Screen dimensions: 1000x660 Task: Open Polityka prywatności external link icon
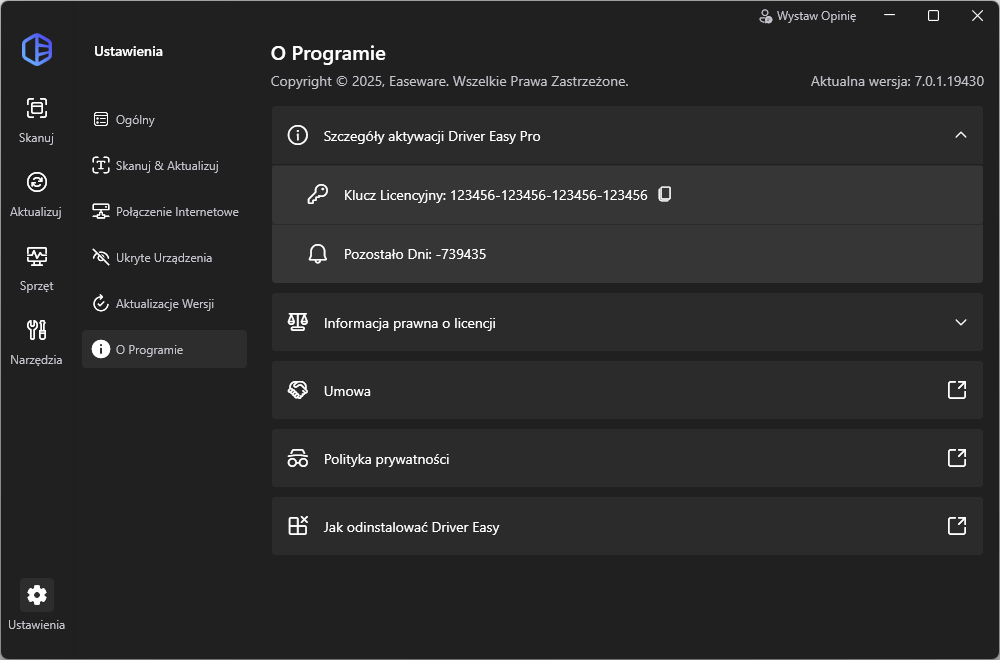tap(957, 458)
